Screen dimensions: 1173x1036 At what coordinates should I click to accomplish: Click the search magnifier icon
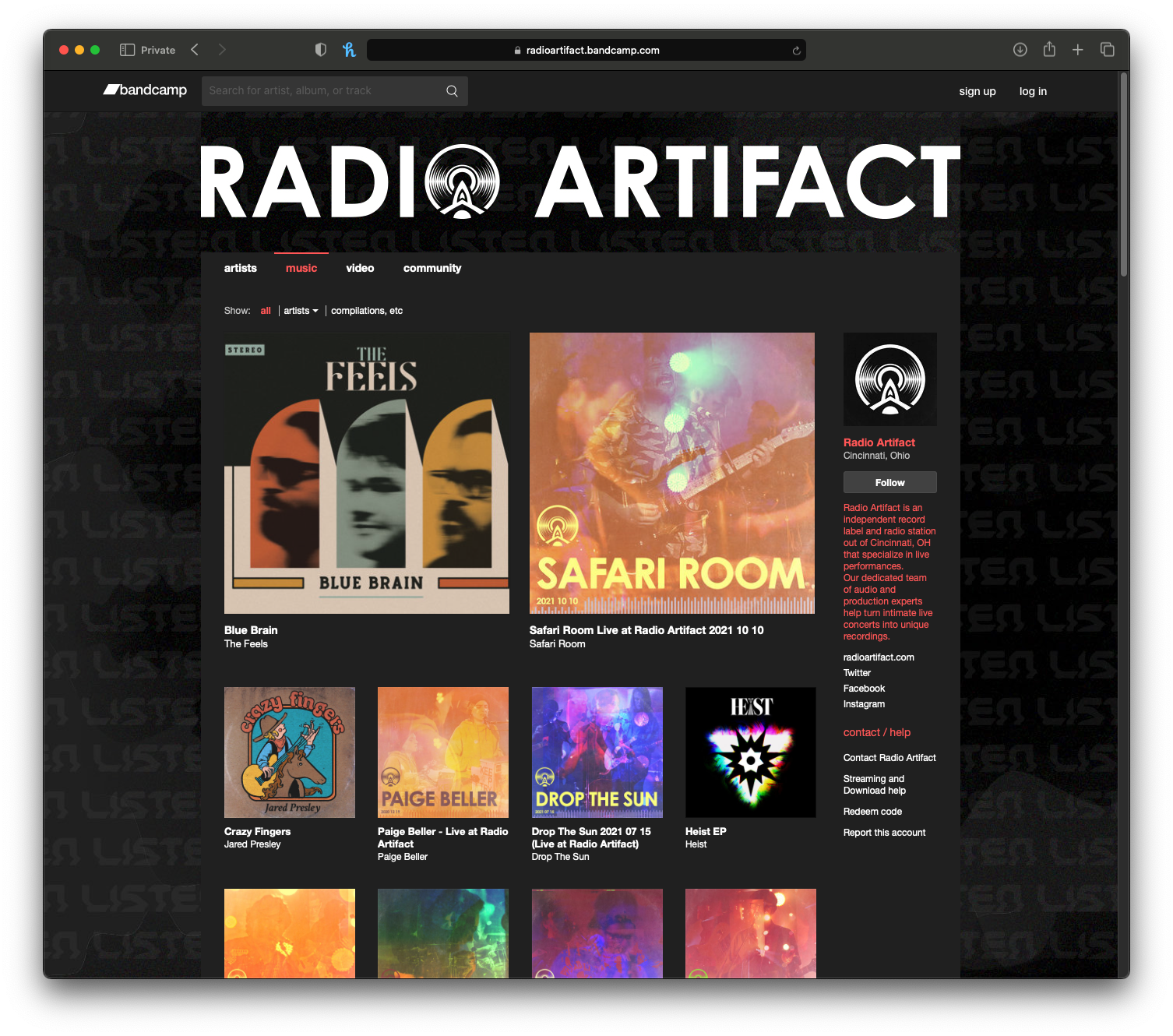(452, 91)
